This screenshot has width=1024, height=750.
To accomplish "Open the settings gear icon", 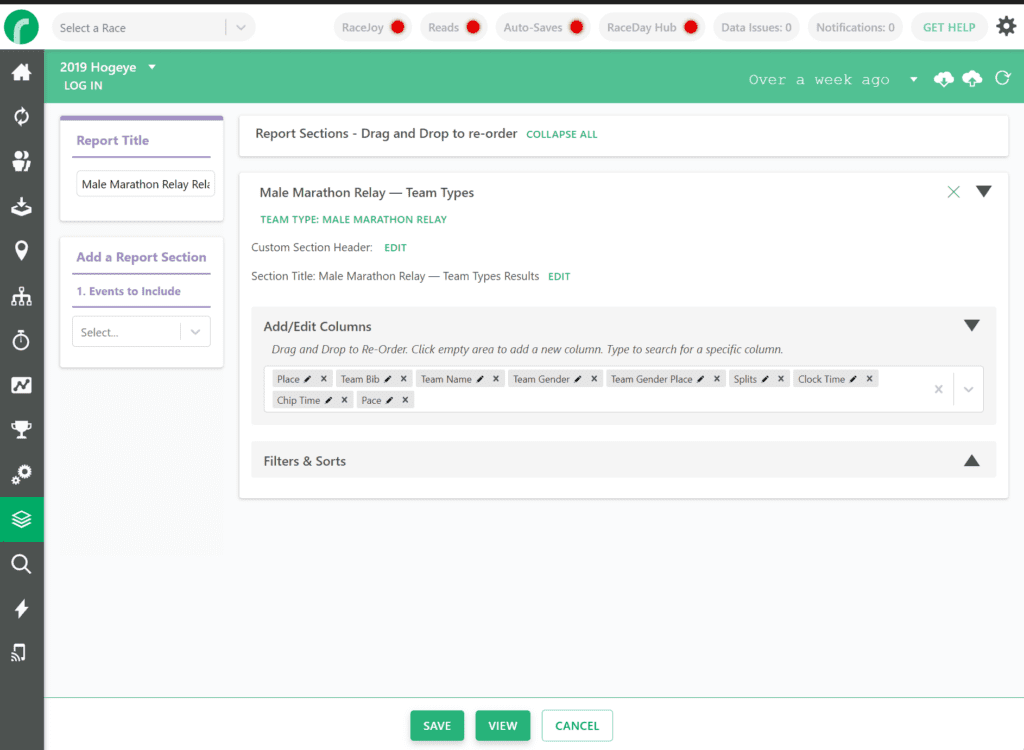I will click(1006, 27).
